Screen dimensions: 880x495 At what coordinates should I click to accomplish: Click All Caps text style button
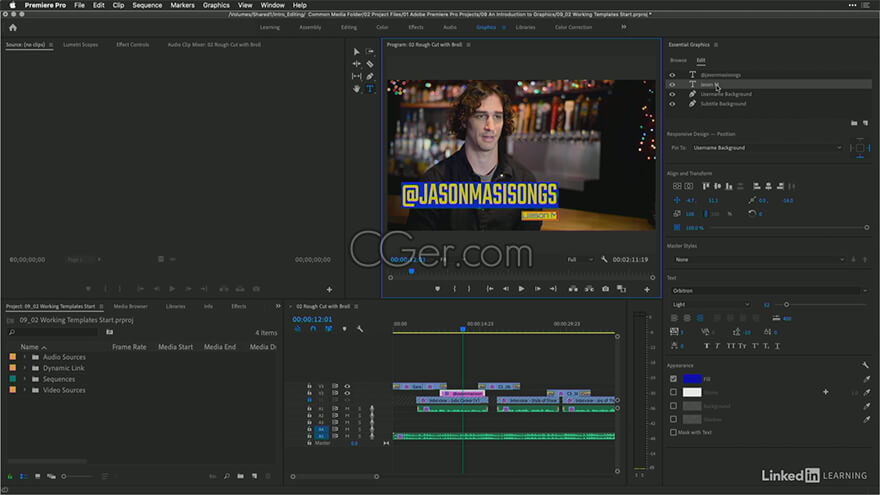(x=730, y=346)
